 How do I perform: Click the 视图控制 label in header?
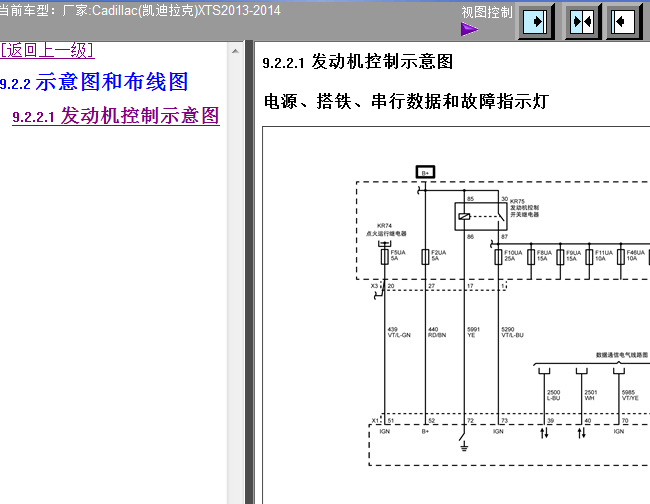(486, 12)
